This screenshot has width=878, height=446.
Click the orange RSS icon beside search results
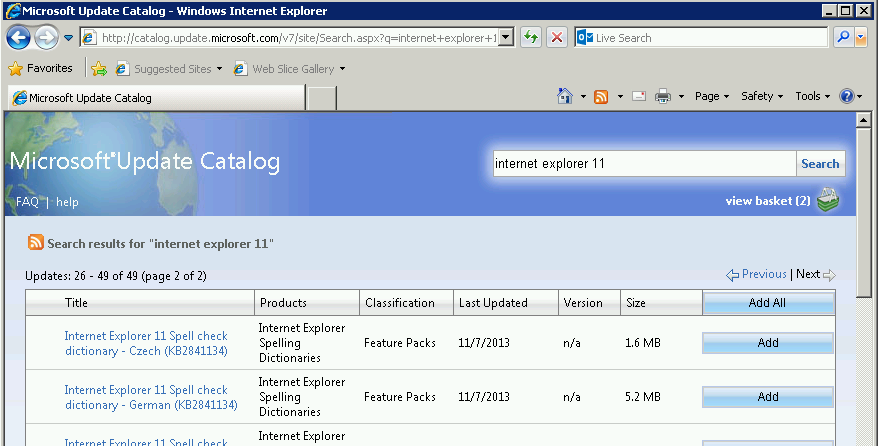[36, 242]
